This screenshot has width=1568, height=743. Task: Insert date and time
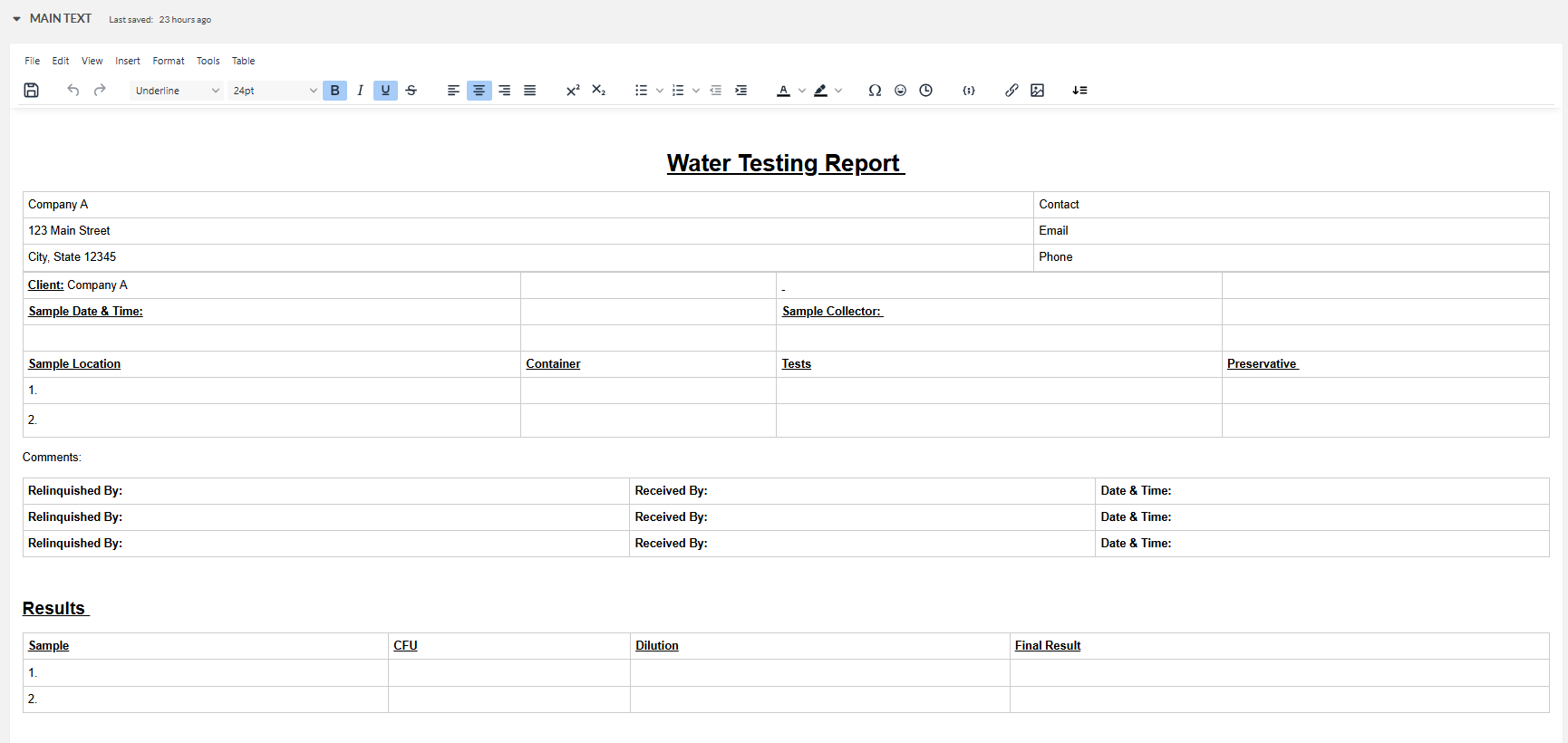point(925,90)
